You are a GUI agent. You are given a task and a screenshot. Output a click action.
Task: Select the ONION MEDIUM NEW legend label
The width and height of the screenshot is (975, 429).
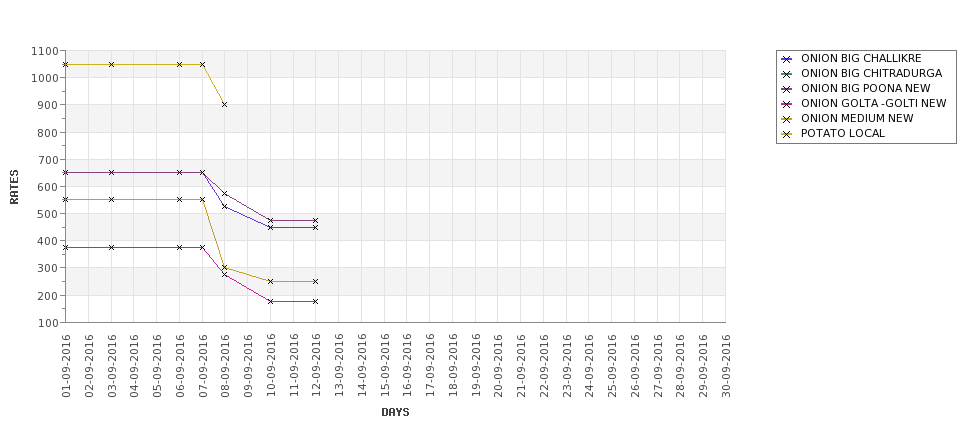(x=857, y=119)
